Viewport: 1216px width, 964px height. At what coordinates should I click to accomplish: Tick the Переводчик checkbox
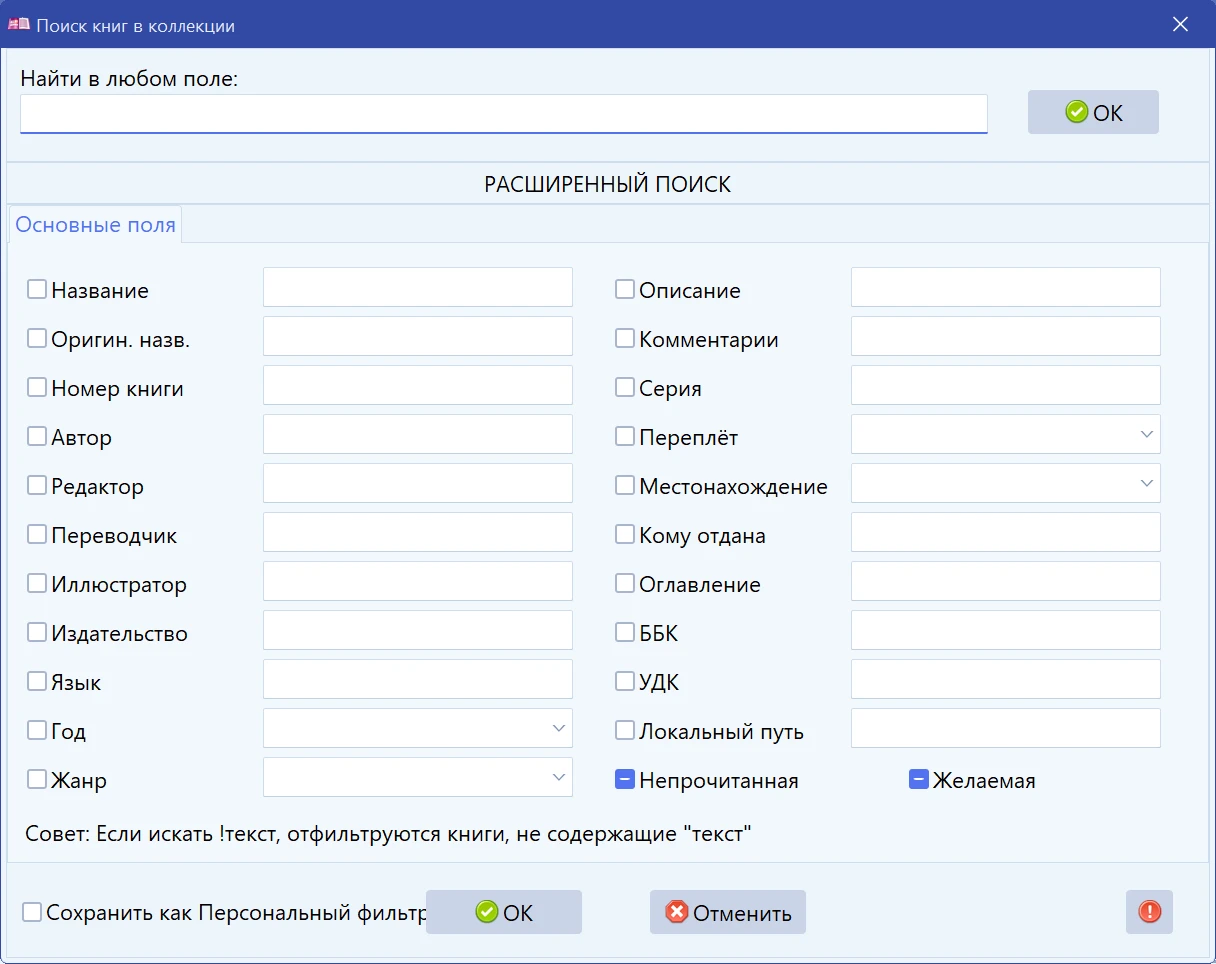click(x=37, y=535)
